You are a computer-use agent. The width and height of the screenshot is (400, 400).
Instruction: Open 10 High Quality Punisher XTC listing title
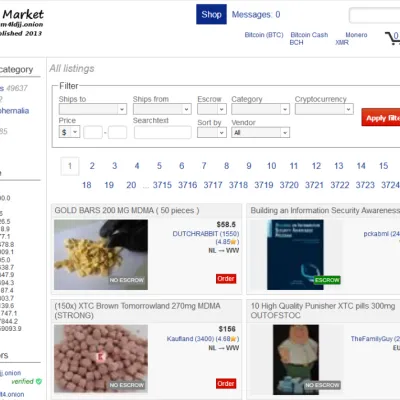click(323, 310)
